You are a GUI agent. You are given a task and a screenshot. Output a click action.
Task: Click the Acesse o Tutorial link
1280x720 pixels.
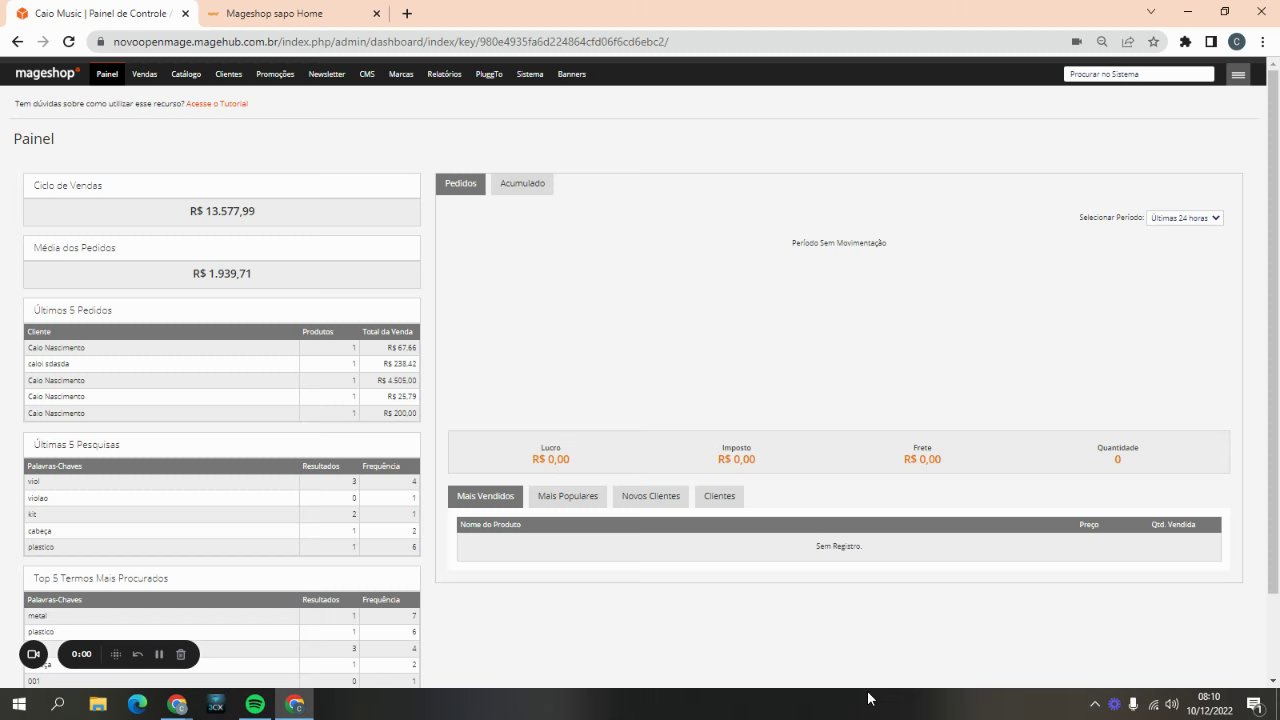(217, 104)
